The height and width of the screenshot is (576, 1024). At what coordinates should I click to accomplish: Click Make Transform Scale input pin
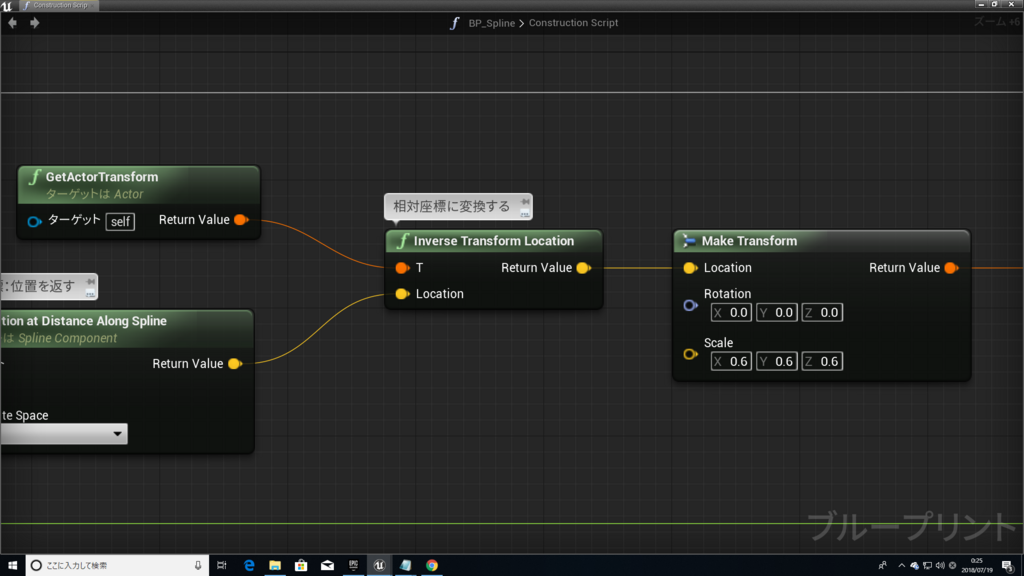(690, 355)
